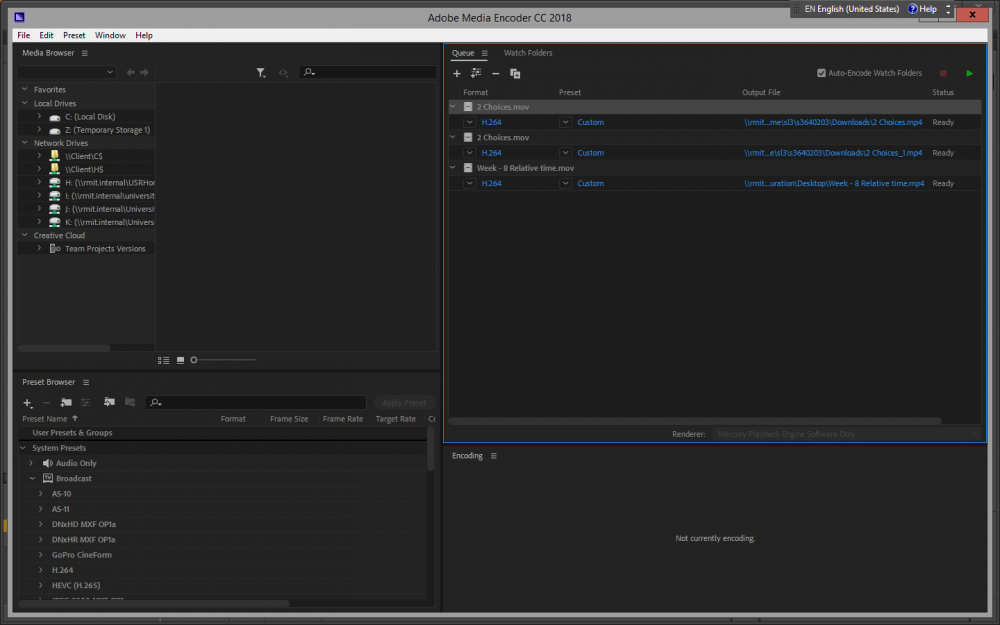
Task: Click the Queue horizontal scrollbar
Action: [x=695, y=421]
